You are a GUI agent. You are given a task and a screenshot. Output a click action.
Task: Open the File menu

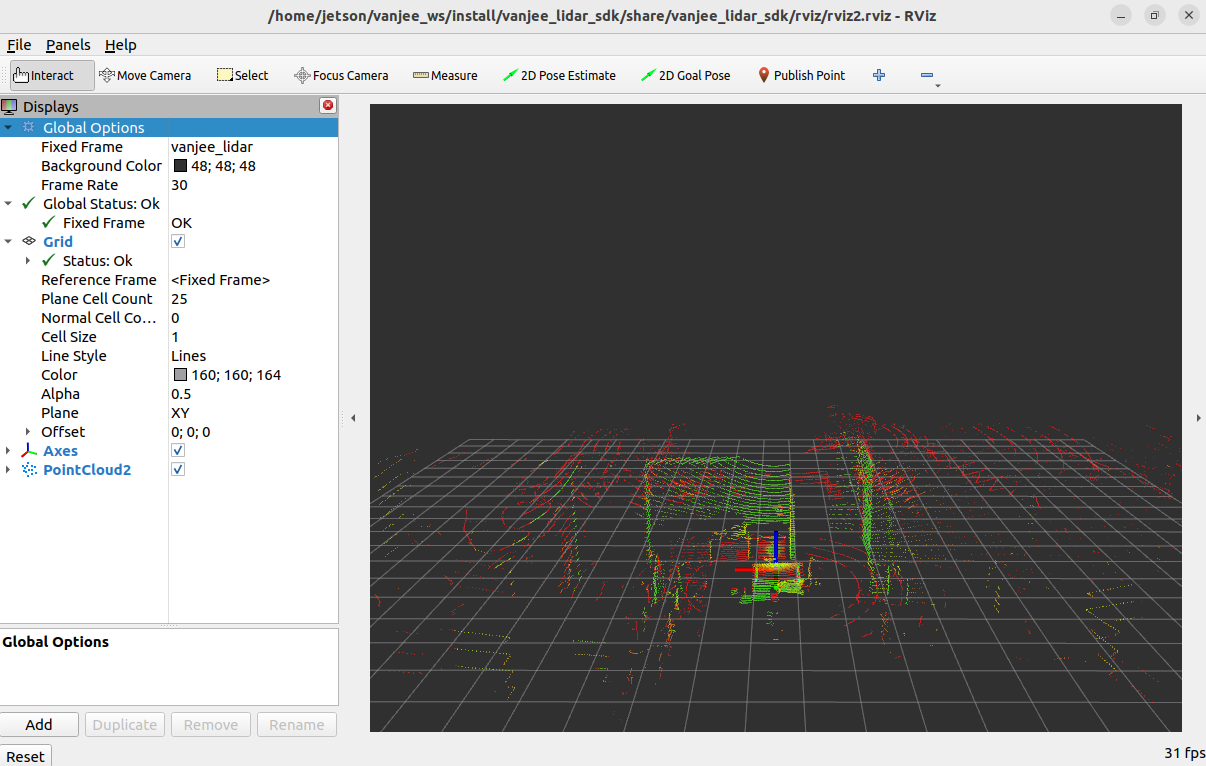pyautogui.click(x=19, y=45)
